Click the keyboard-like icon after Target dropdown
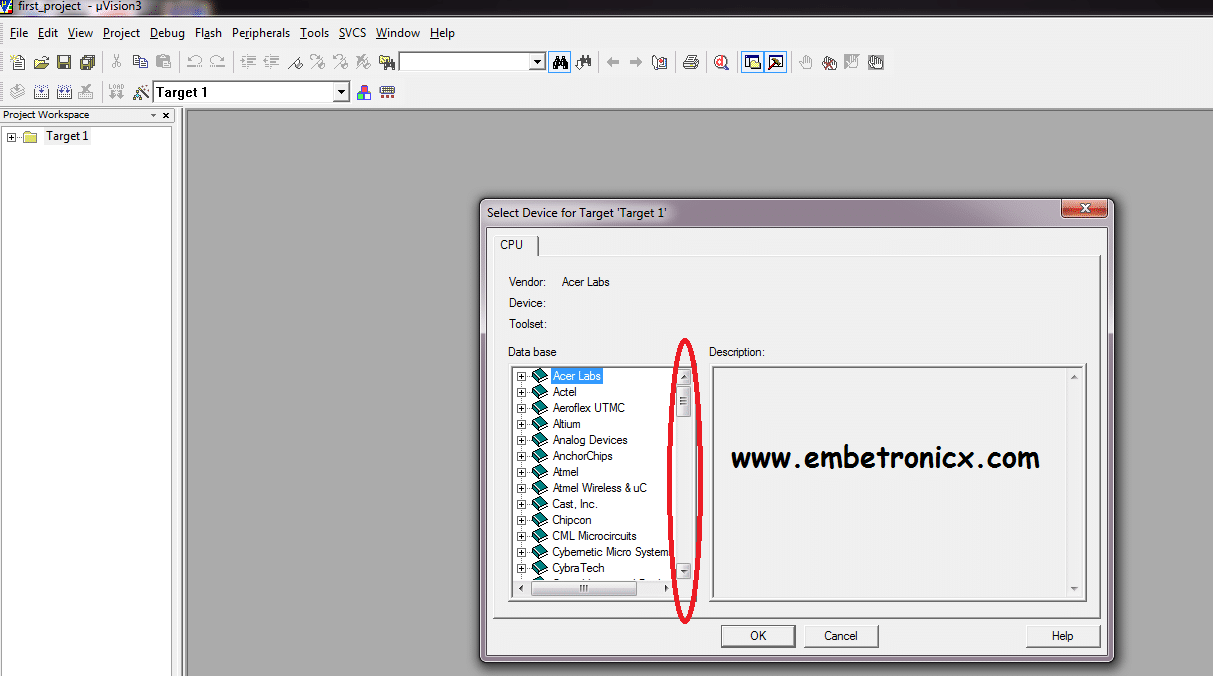This screenshot has height=676, width=1213. (388, 92)
